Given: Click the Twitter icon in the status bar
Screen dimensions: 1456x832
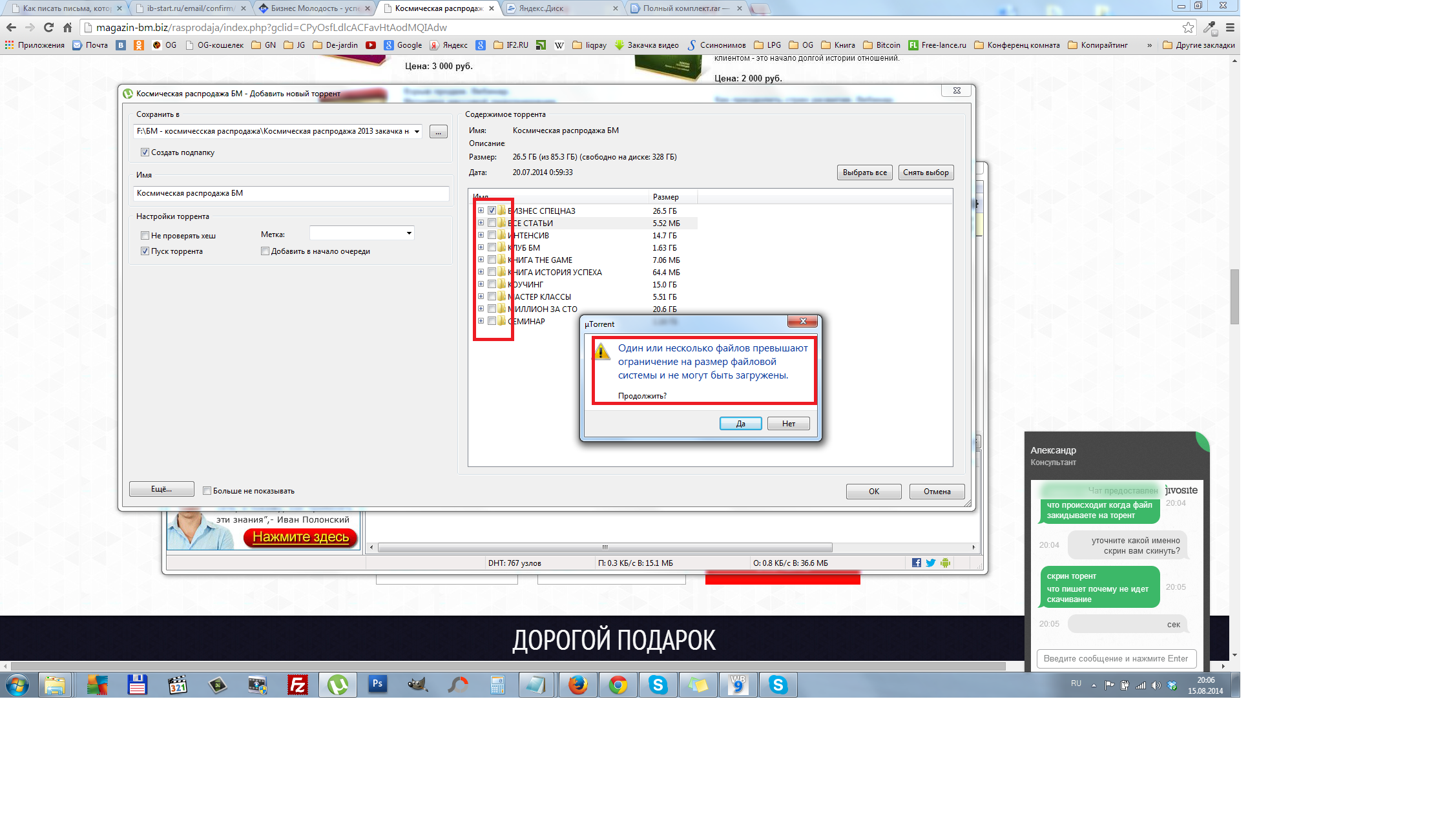Looking at the screenshot, I should coord(930,563).
